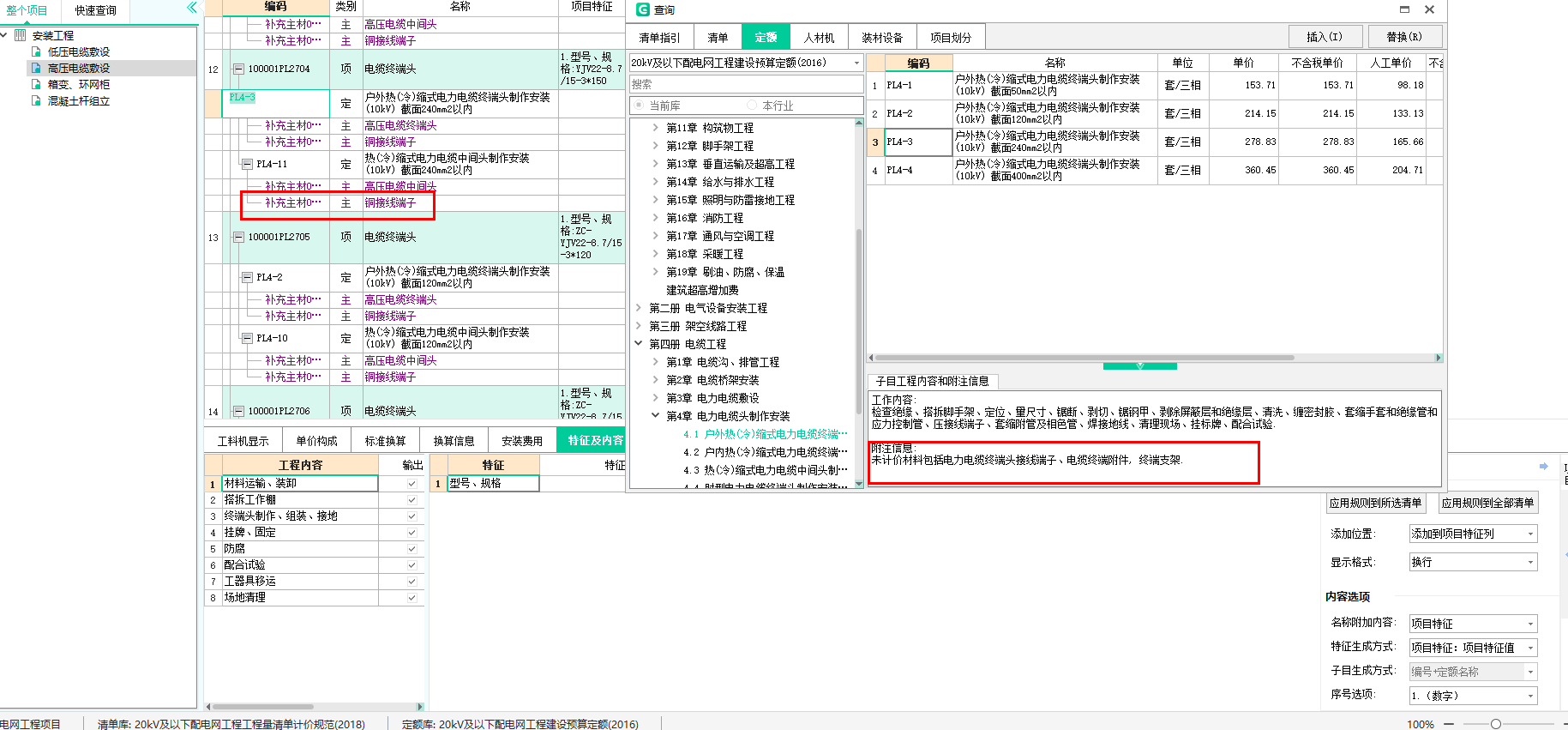Screen dimensions: 1568x730
Task: Toggle output checkbox for 工器具移运
Action: tap(412, 582)
